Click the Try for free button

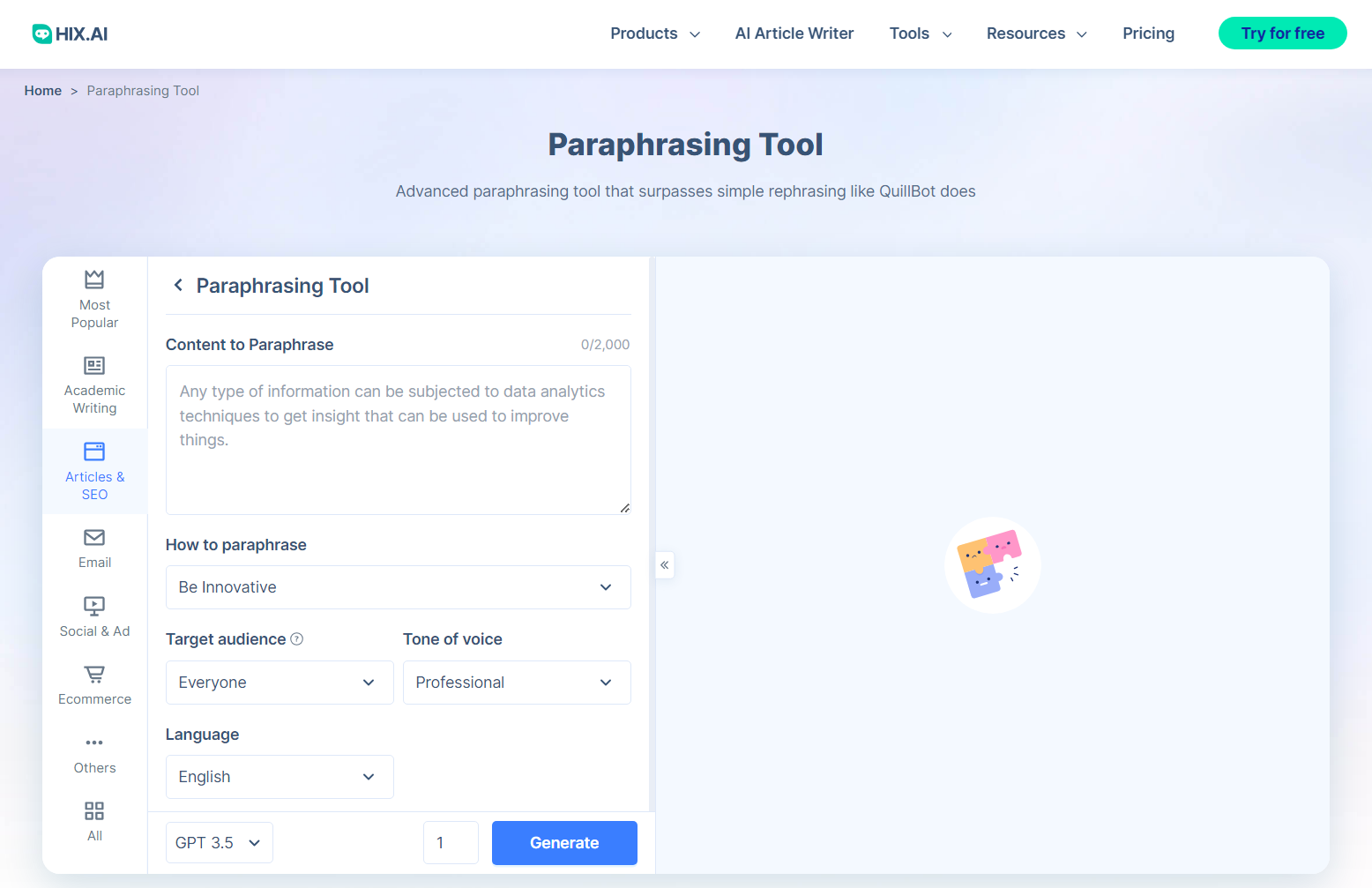[x=1282, y=33]
